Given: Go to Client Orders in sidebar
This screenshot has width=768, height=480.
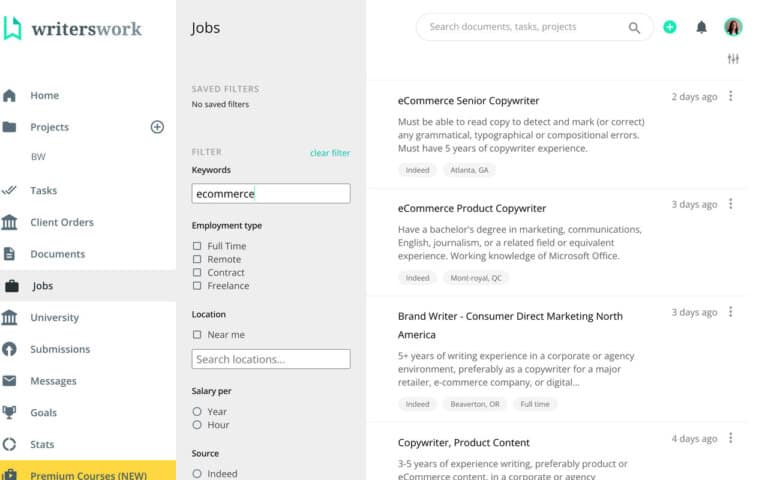Looking at the screenshot, I should coord(61,222).
